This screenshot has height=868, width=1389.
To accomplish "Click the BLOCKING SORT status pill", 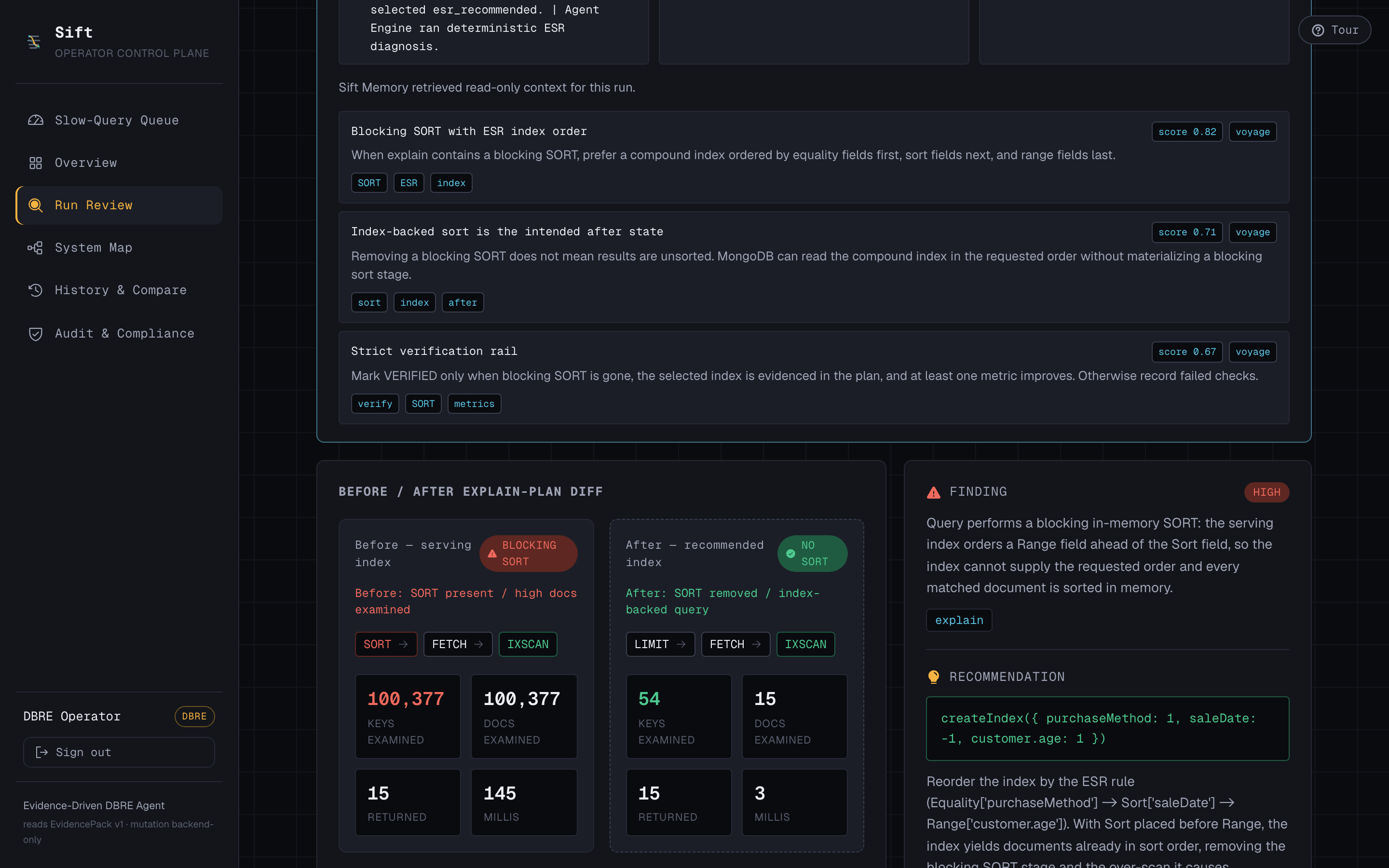I will pyautogui.click(x=528, y=554).
